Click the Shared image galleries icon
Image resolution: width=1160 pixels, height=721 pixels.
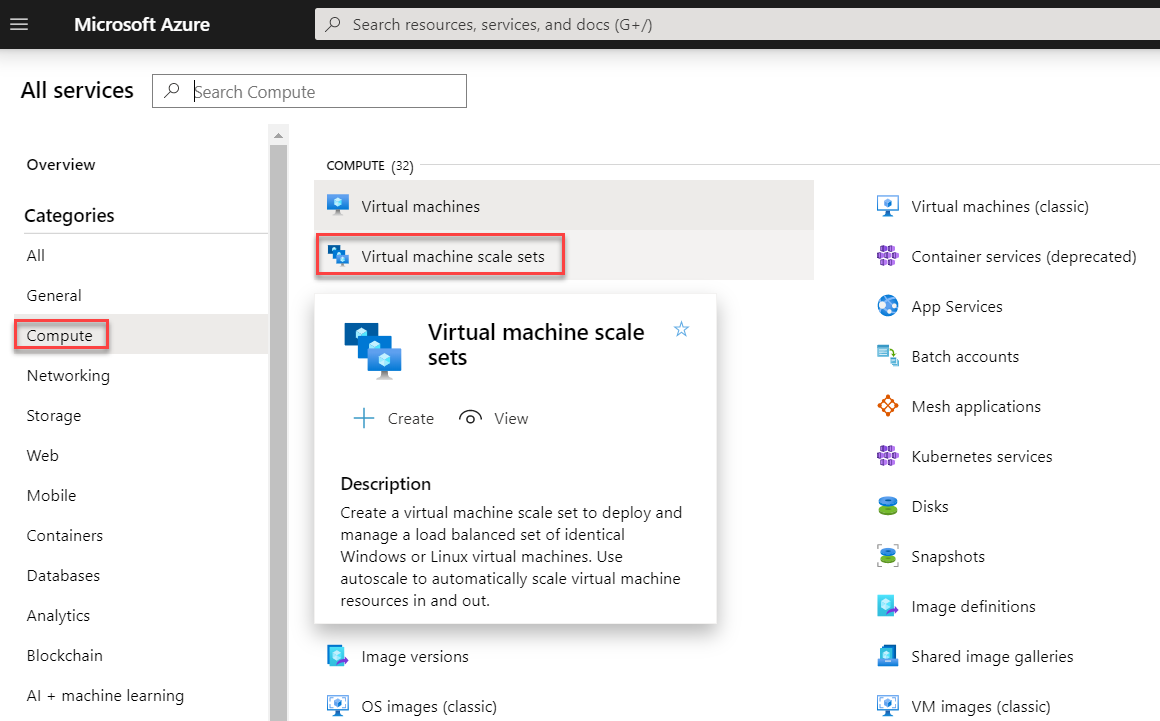tap(888, 656)
